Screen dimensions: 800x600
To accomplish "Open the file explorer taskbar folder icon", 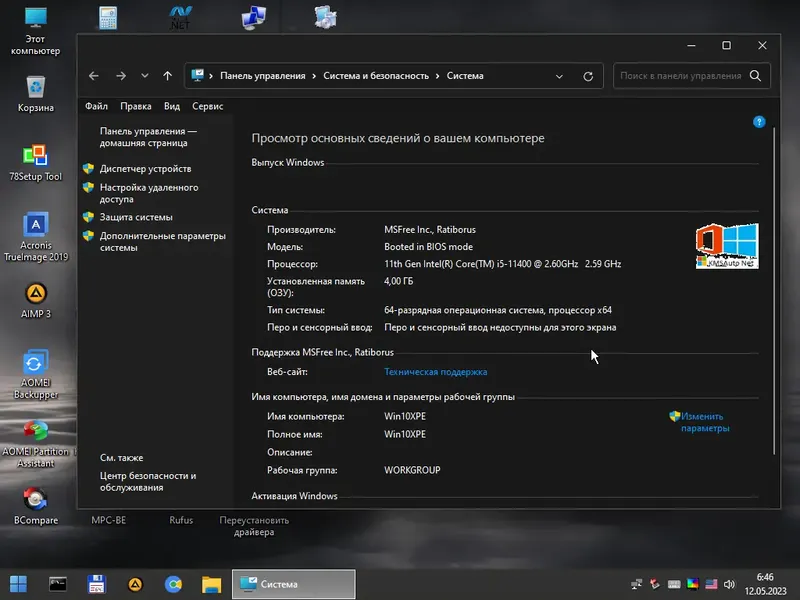I will (211, 584).
